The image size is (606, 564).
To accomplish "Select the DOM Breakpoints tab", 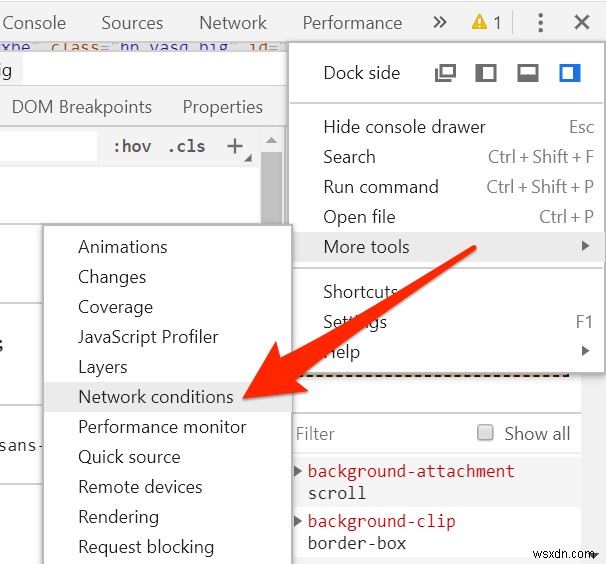I will pyautogui.click(x=82, y=107).
